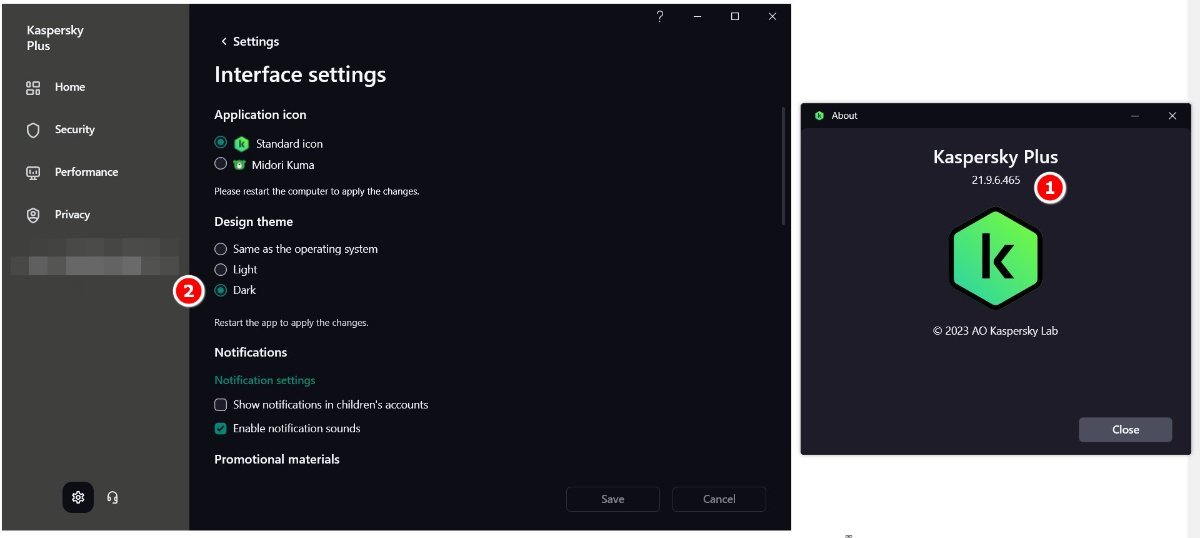
Task: Open settings via the gear icon
Action: [78, 497]
